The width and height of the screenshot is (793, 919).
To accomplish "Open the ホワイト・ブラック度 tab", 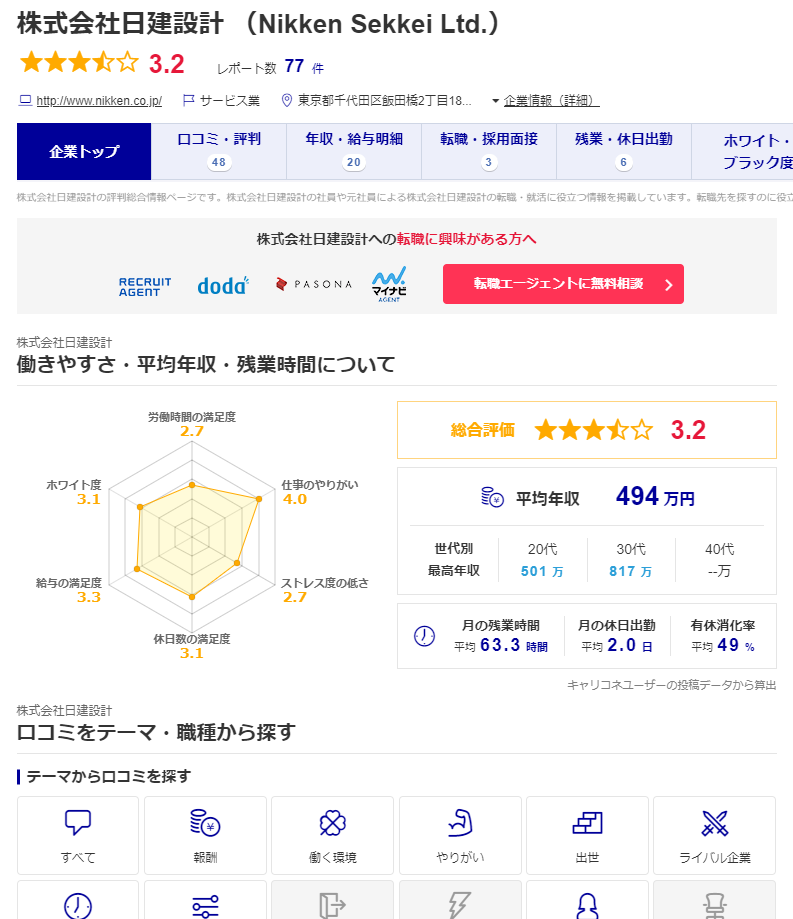I will coord(743,151).
